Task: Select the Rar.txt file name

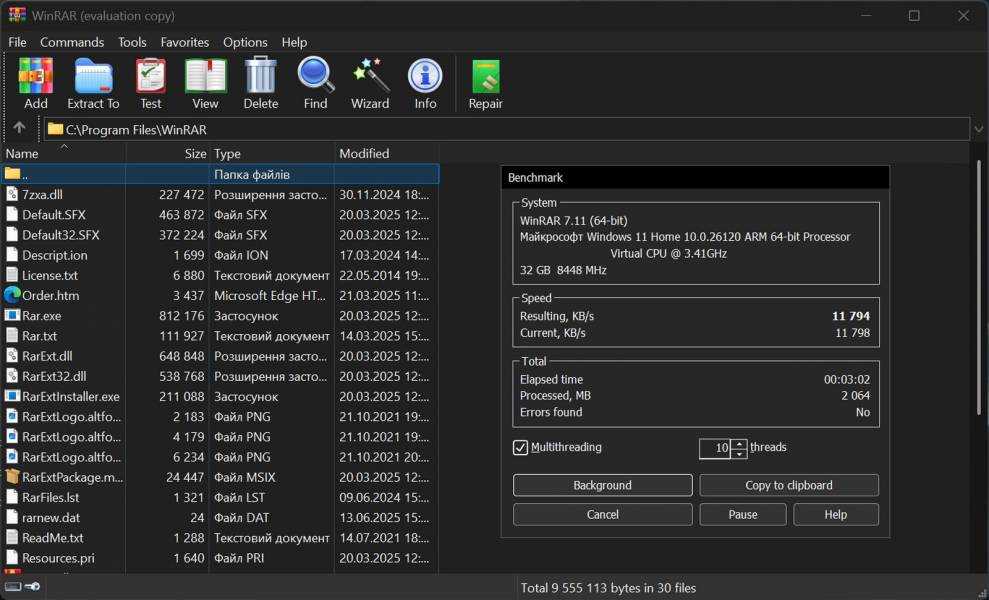Action: click(40, 336)
